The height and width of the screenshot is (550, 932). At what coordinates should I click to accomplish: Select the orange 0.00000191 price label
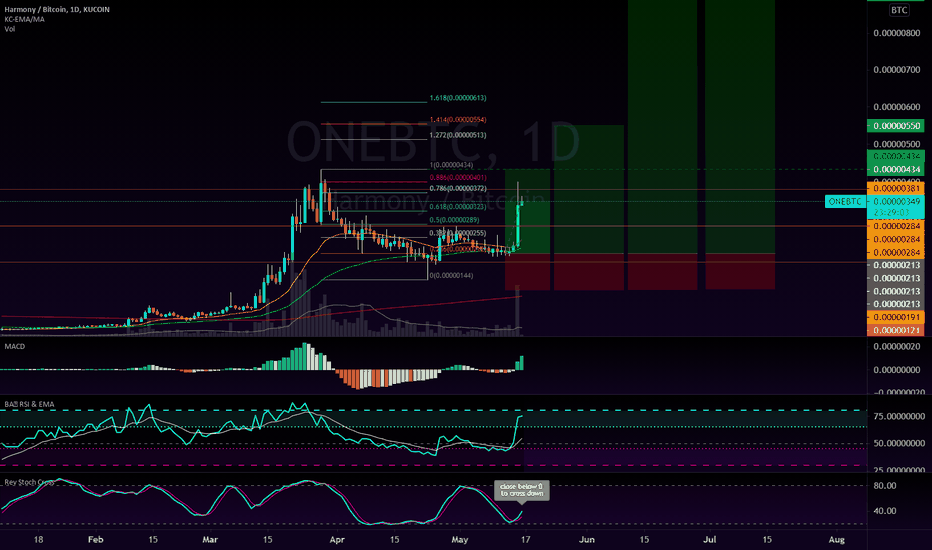896,318
